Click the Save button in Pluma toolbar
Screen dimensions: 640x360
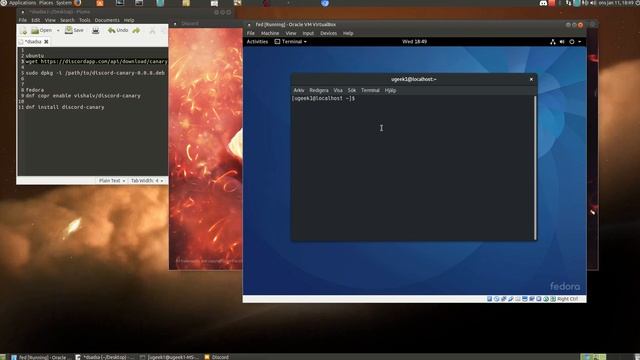[74, 31]
